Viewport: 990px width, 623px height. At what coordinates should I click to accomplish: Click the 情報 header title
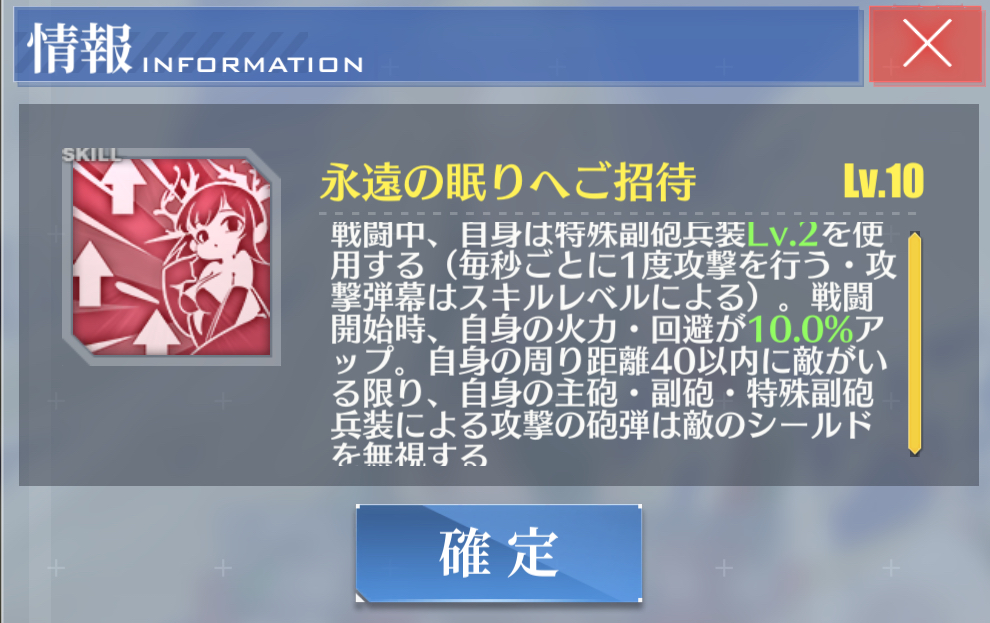80,49
